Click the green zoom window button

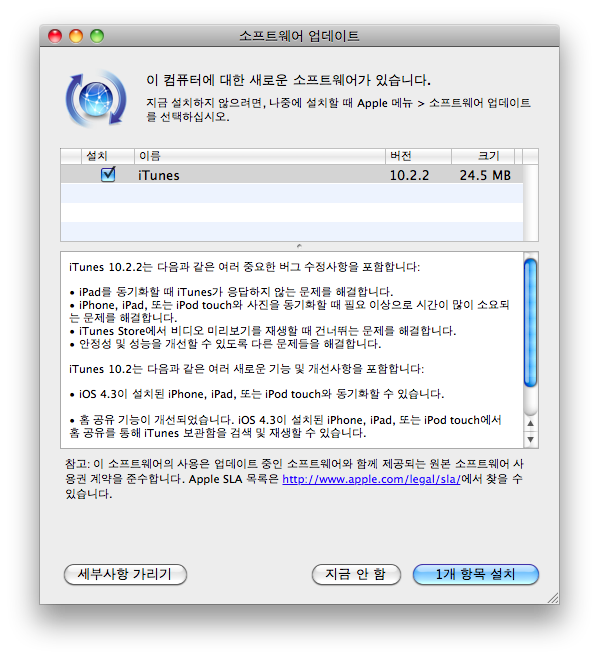coord(97,36)
